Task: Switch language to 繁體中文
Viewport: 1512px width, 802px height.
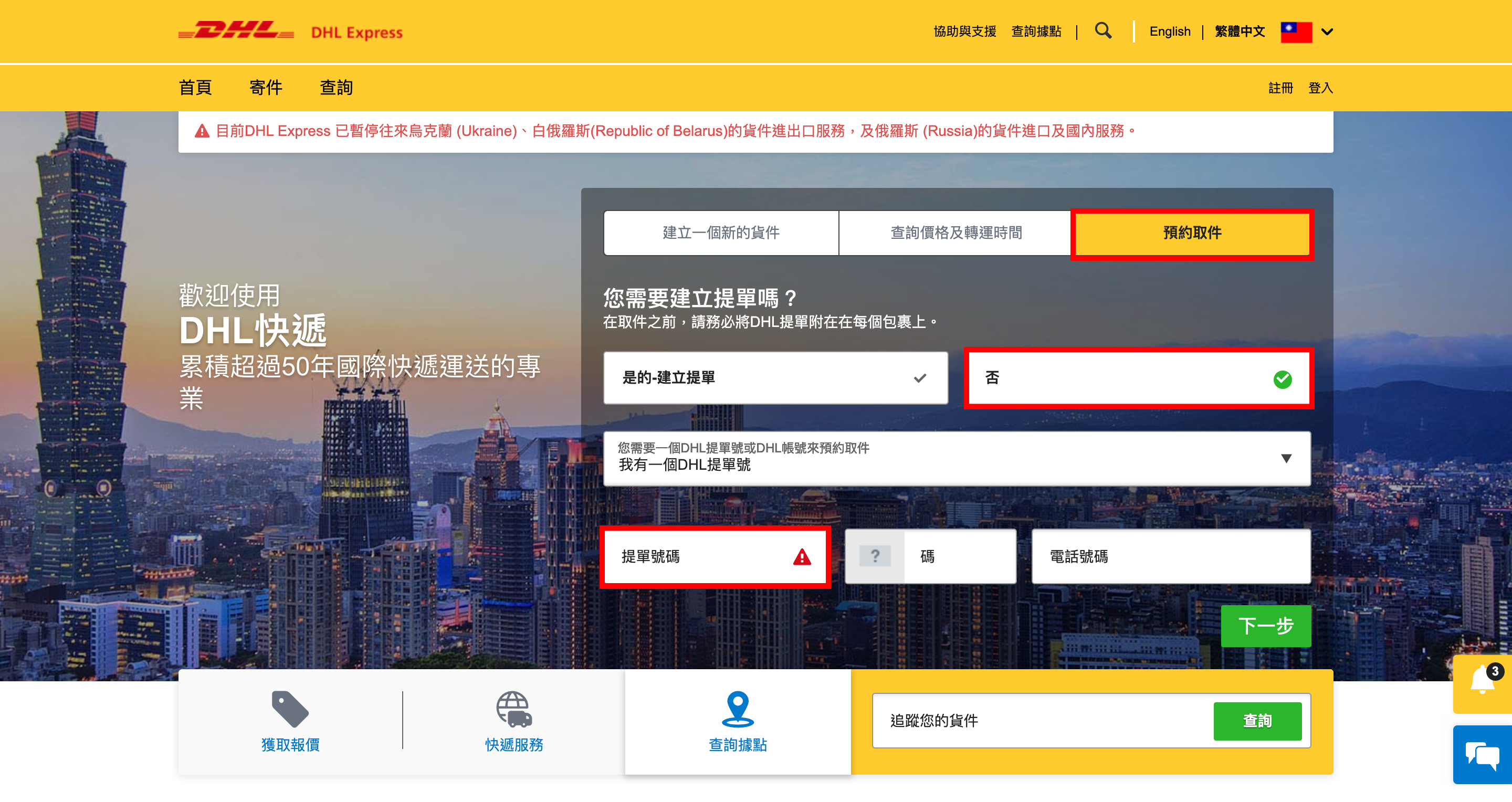Action: [x=1240, y=31]
